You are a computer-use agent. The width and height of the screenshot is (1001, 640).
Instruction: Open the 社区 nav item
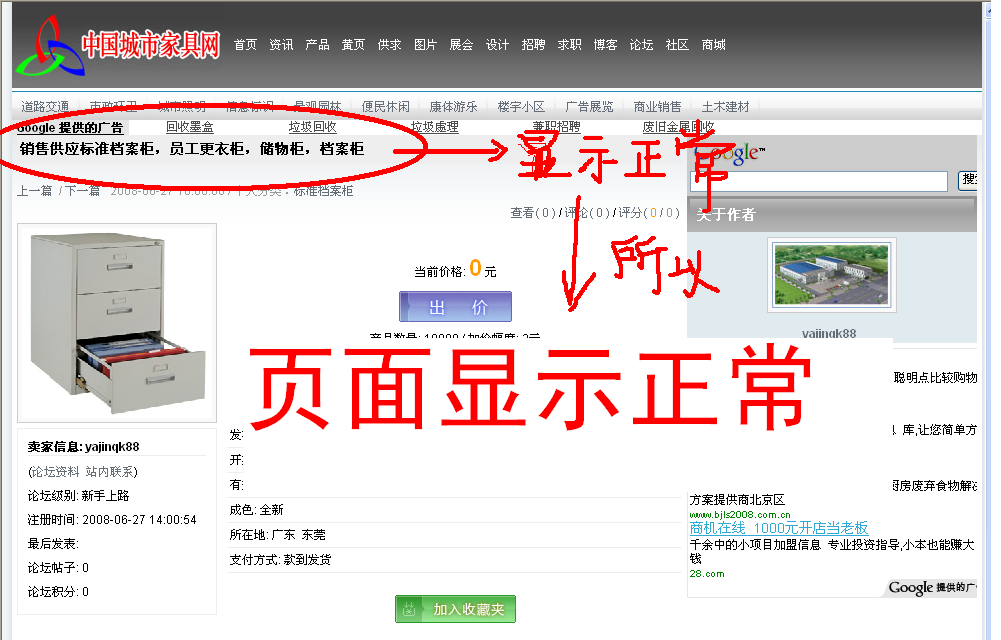pyautogui.click(x=677, y=45)
